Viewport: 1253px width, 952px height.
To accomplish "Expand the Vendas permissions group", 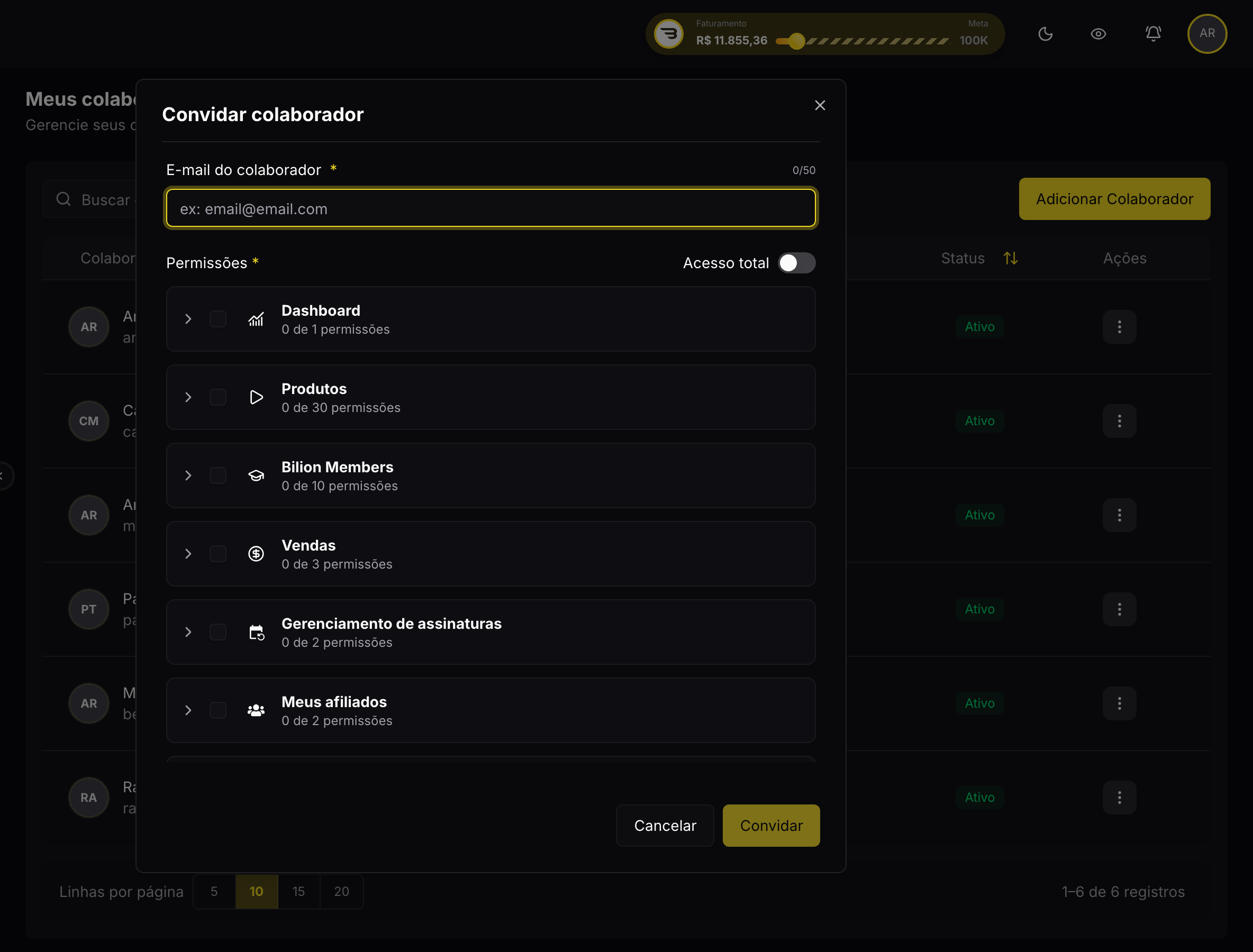I will (x=188, y=554).
